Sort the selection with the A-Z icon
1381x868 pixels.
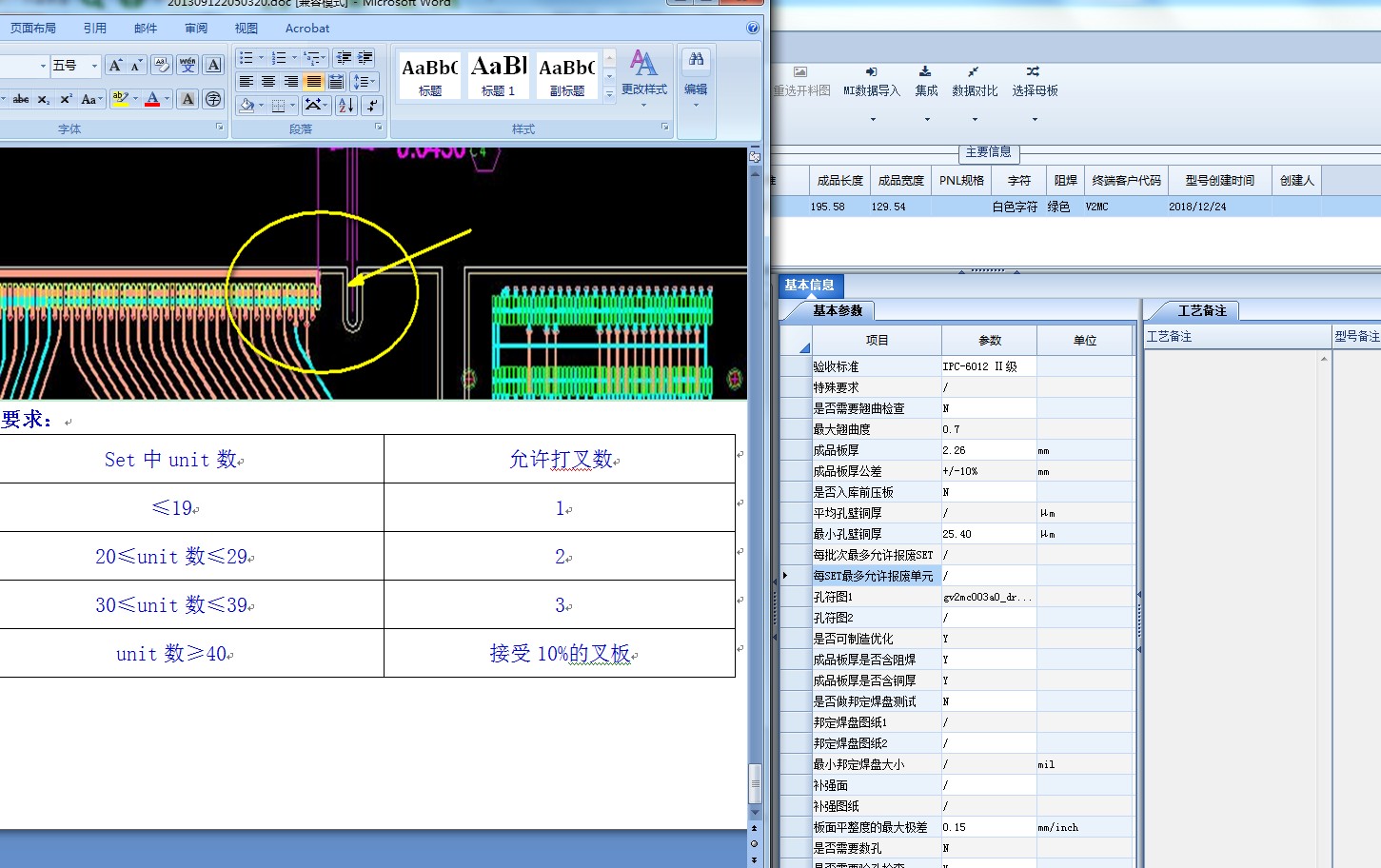coord(345,106)
